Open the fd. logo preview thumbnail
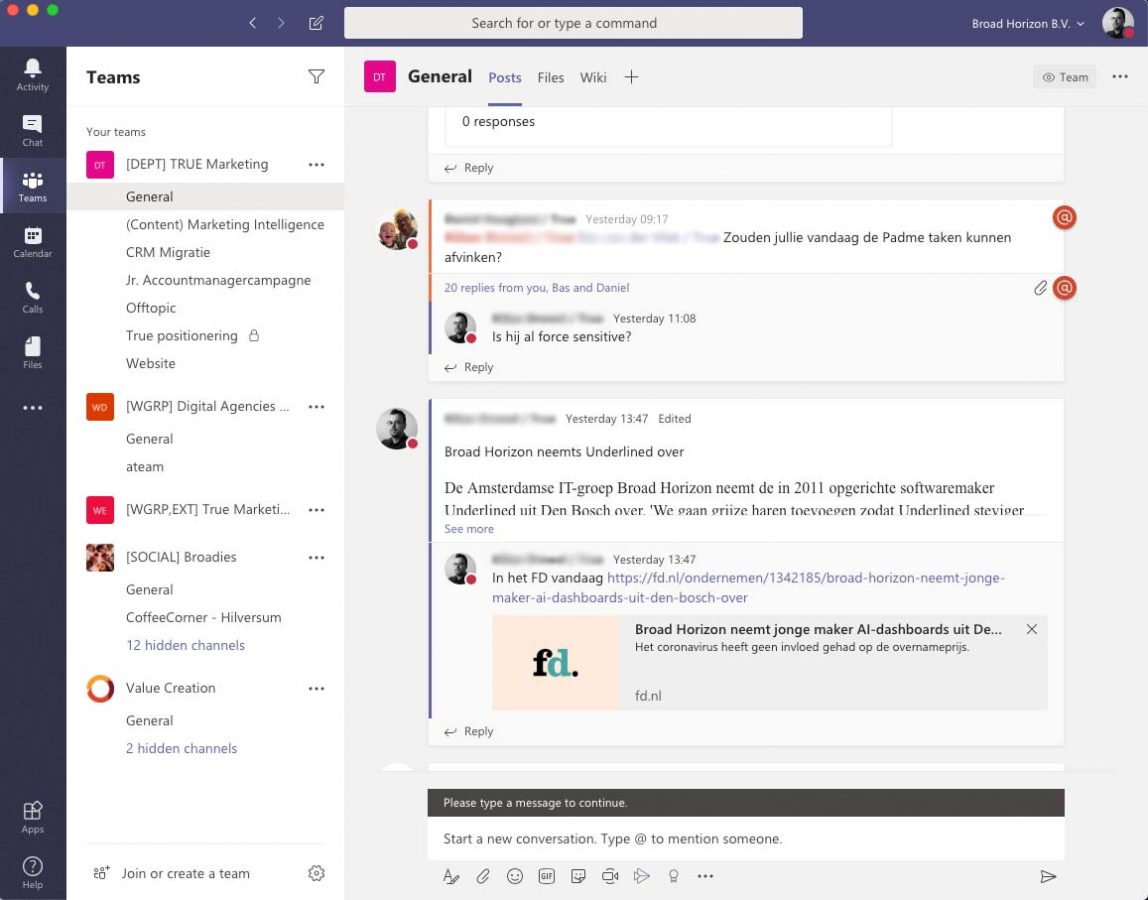This screenshot has height=900, width=1148. pos(555,663)
